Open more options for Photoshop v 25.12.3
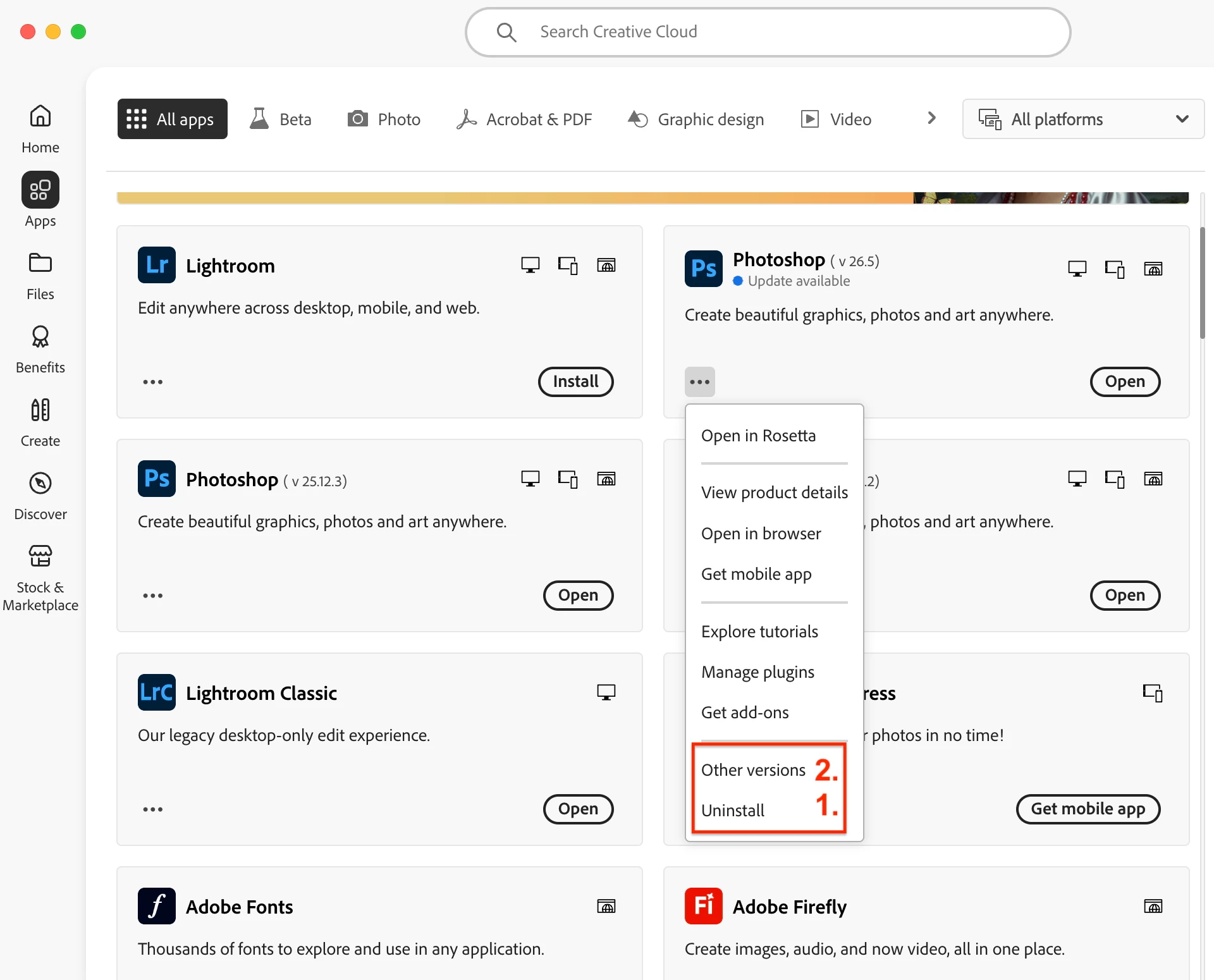This screenshot has height=980, width=1214. (x=152, y=596)
